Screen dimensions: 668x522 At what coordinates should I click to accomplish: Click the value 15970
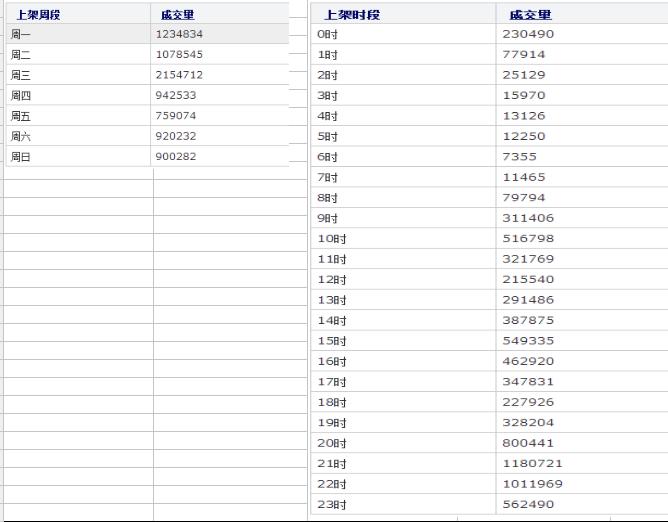[524, 95]
